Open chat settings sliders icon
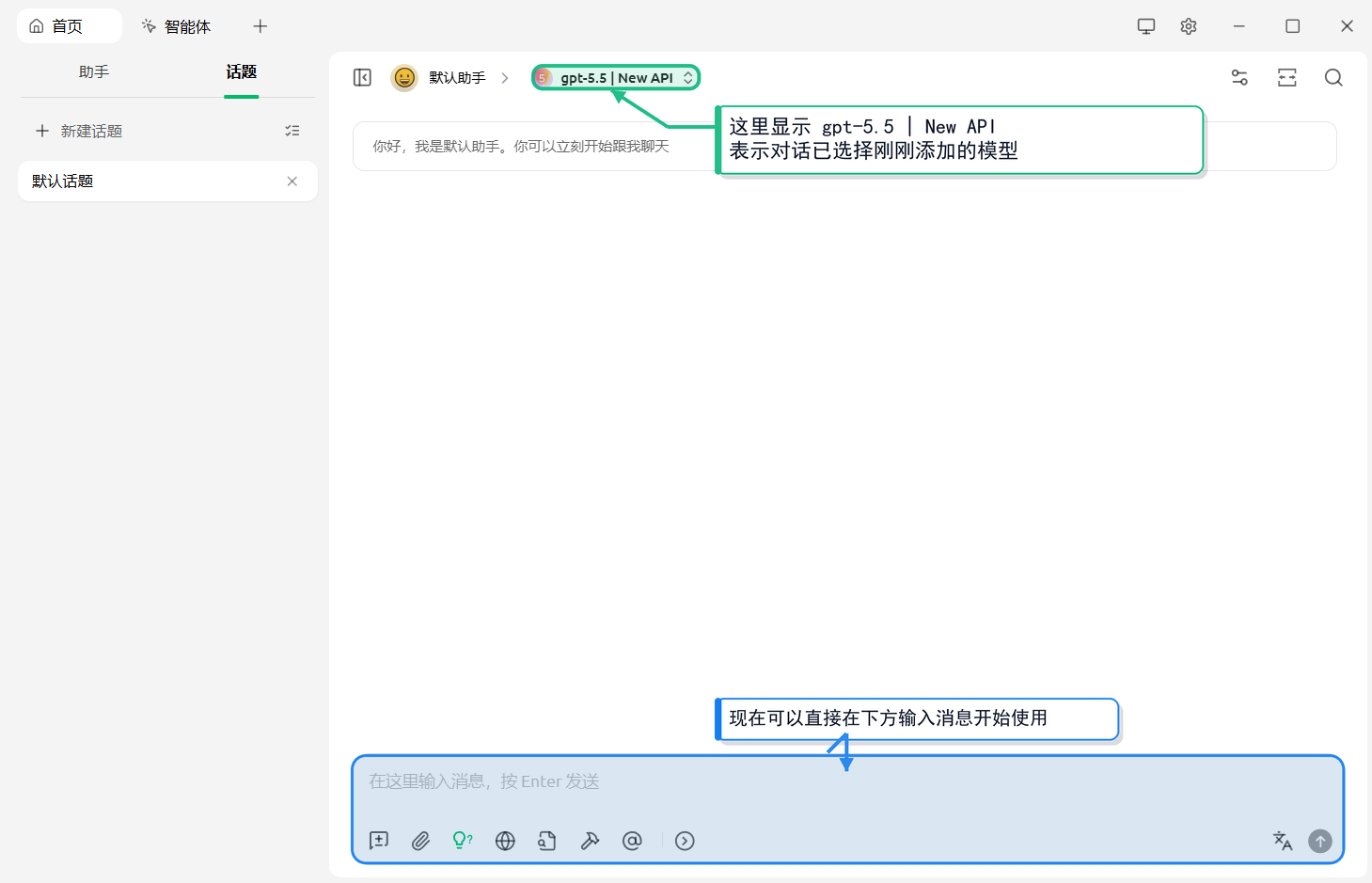The height and width of the screenshot is (883, 1372). [x=1239, y=78]
